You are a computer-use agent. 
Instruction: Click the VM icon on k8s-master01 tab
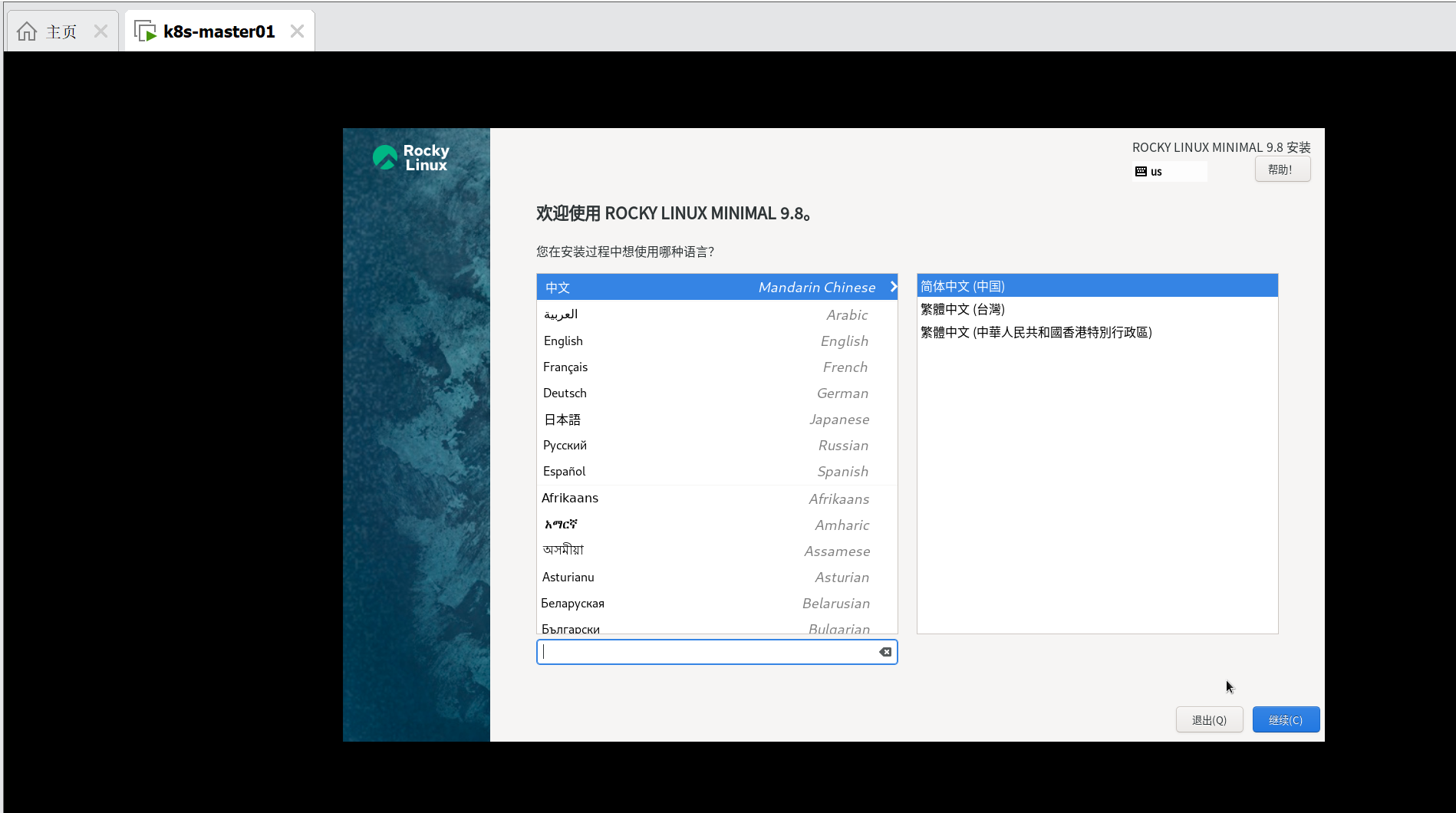(145, 31)
